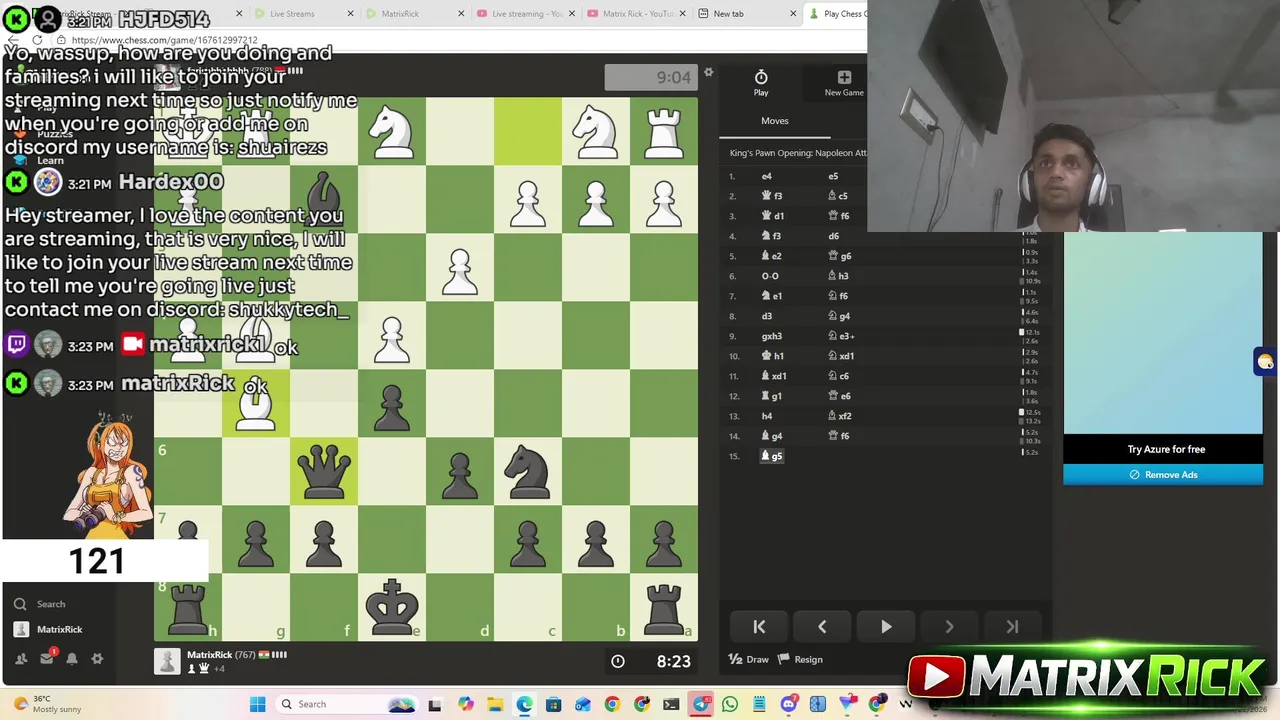
Task: Open Microsoft Store from taskbar
Action: [x=553, y=704]
